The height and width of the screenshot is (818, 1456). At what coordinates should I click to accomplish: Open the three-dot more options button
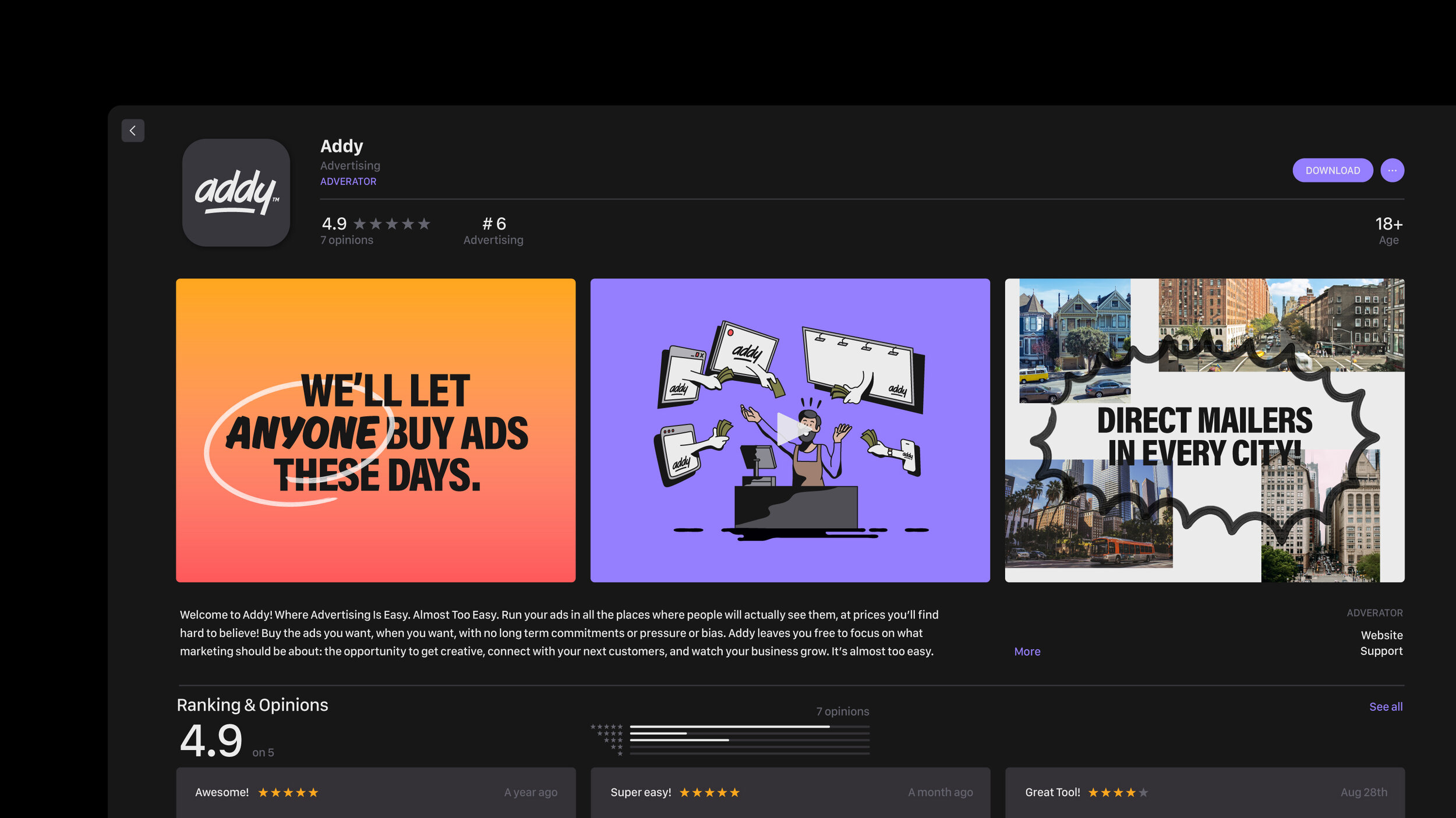click(x=1392, y=171)
